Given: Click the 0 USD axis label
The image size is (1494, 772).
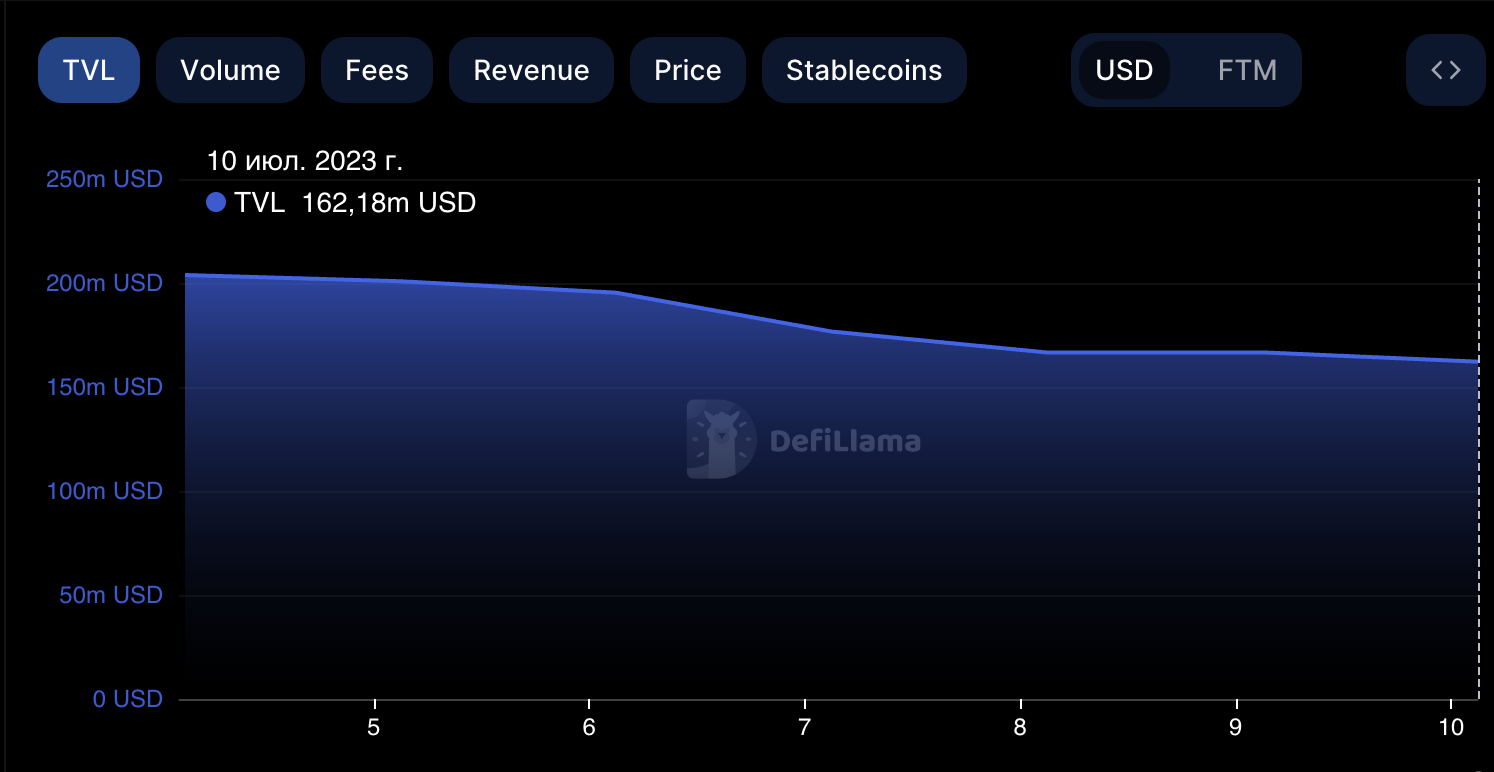Looking at the screenshot, I should (127, 699).
